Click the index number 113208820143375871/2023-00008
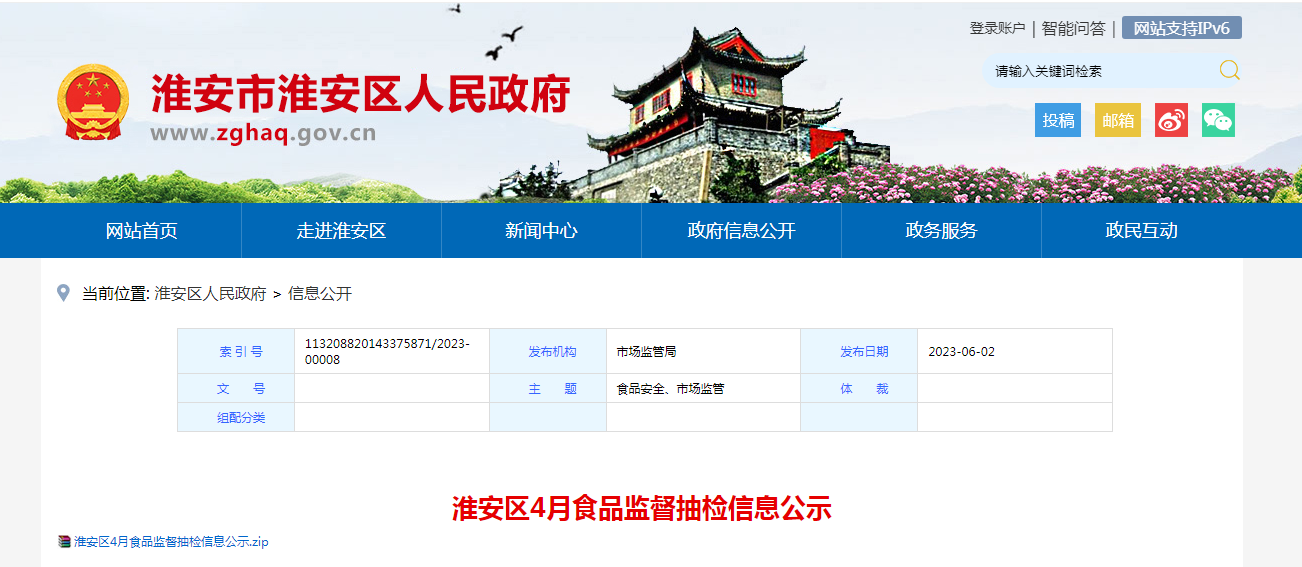1302x567 pixels. click(387, 351)
